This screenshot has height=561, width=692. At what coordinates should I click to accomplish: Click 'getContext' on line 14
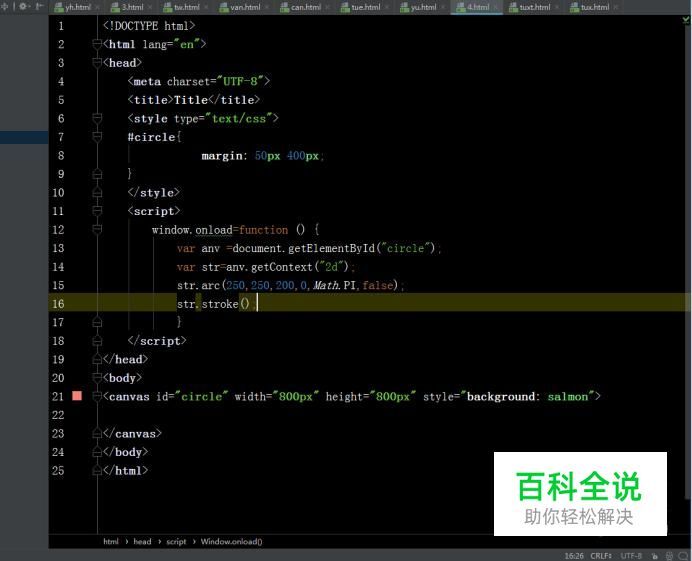click(x=282, y=267)
